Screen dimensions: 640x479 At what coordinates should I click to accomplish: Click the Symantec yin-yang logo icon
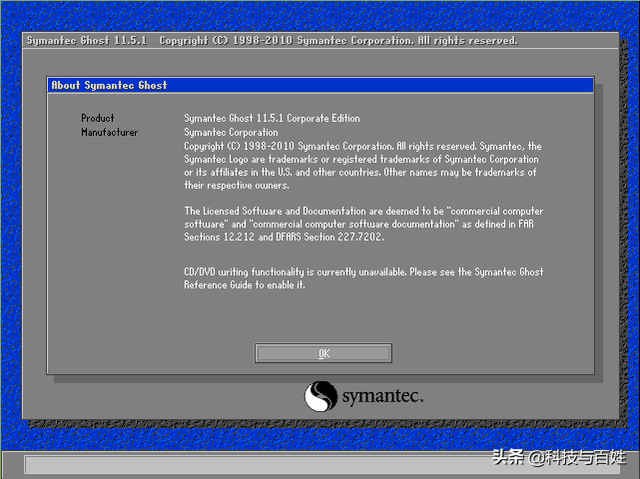[321, 396]
